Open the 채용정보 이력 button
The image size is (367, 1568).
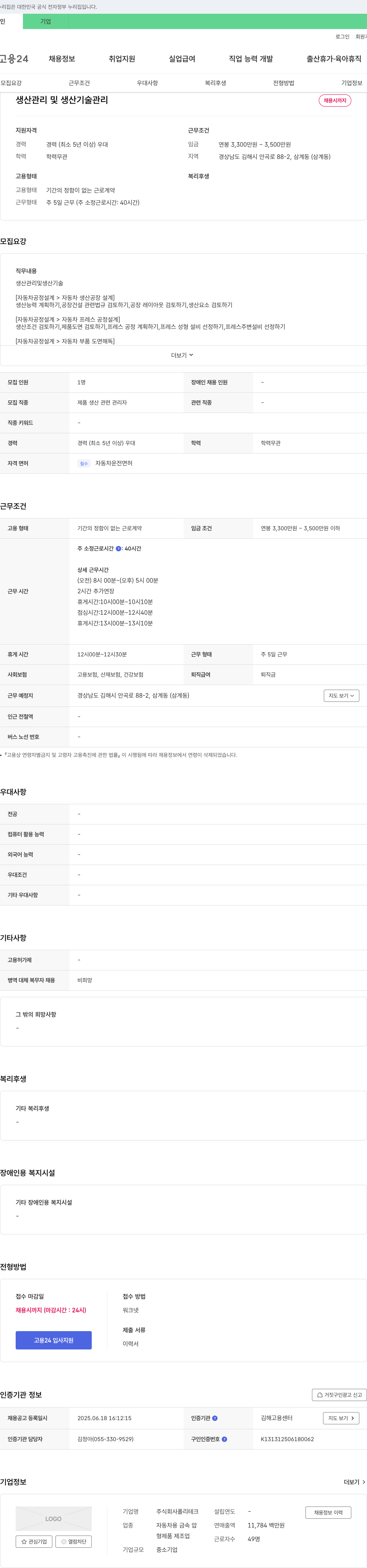[328, 1513]
